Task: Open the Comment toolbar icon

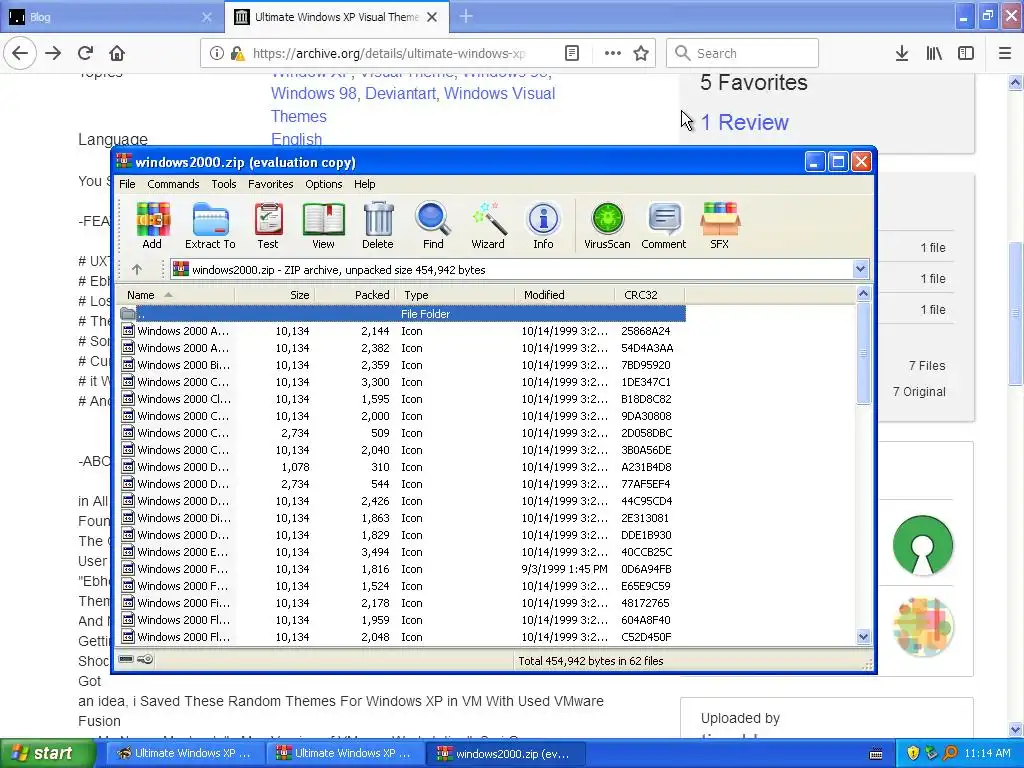Action: [x=664, y=225]
